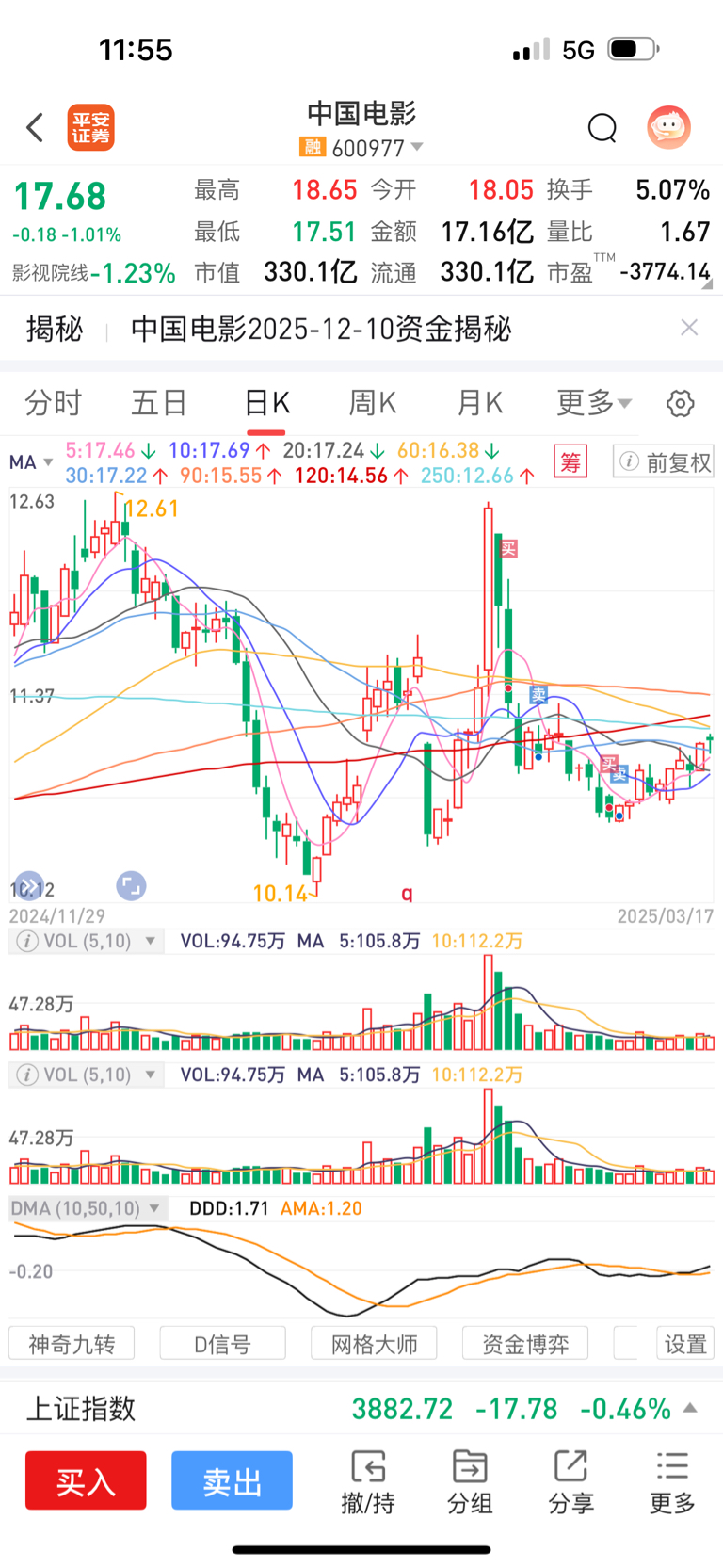The height and width of the screenshot is (1568, 723).
Task: Switch to 周K chart tab
Action: (x=373, y=403)
